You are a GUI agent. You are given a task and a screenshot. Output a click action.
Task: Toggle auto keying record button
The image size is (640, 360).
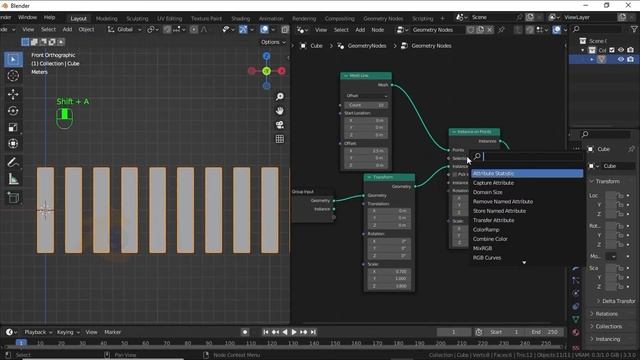point(245,332)
